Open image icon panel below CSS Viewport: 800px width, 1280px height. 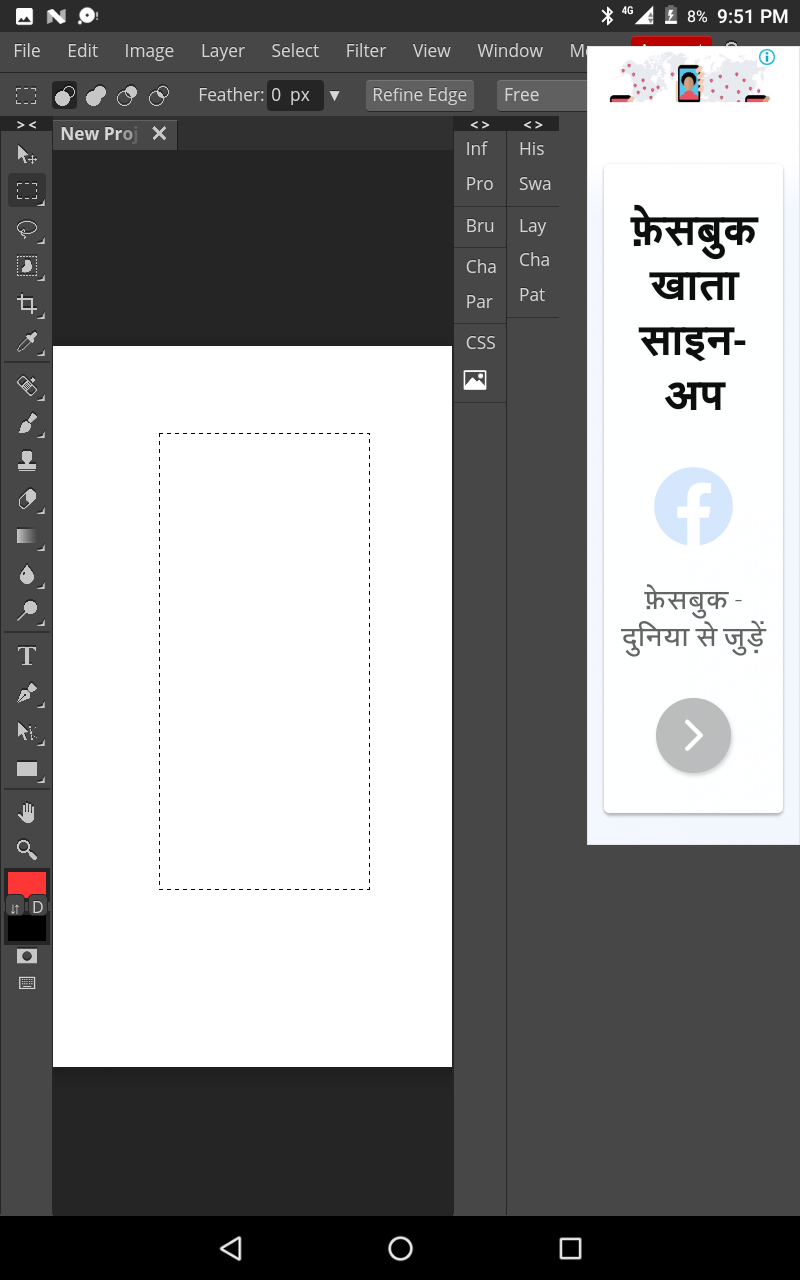[x=475, y=380]
